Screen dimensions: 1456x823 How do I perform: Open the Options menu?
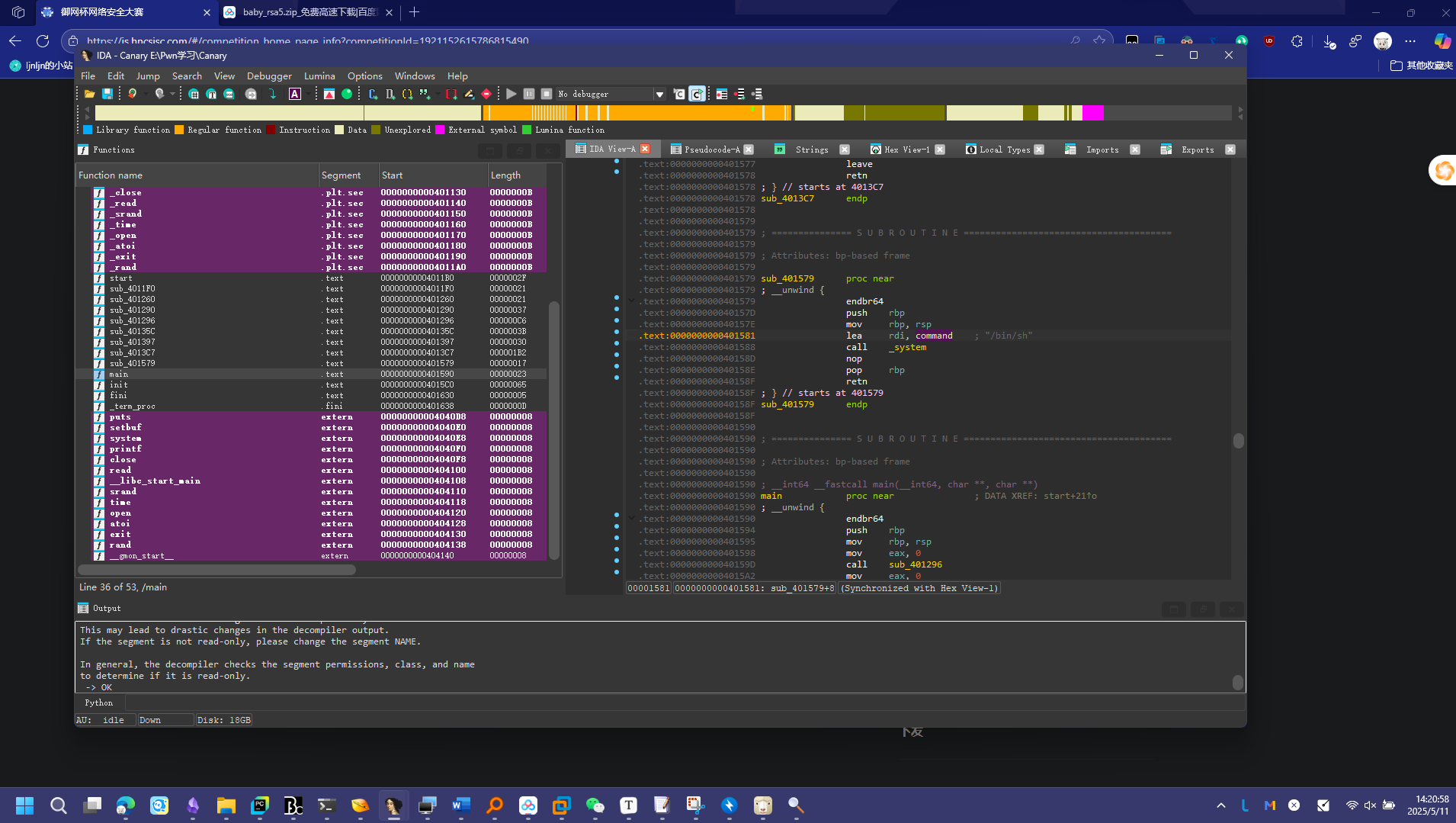point(364,76)
